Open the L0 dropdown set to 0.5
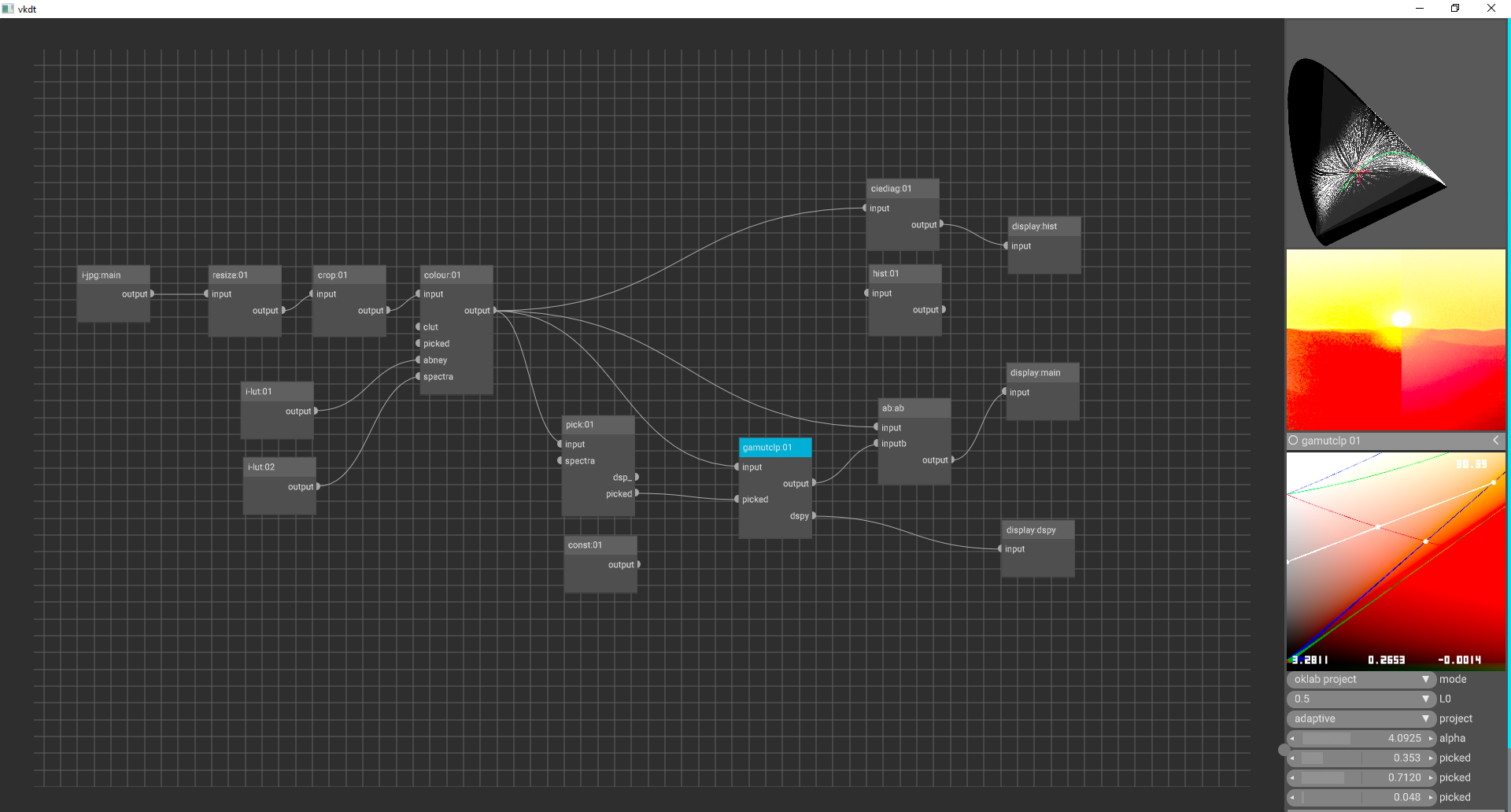 1361,699
